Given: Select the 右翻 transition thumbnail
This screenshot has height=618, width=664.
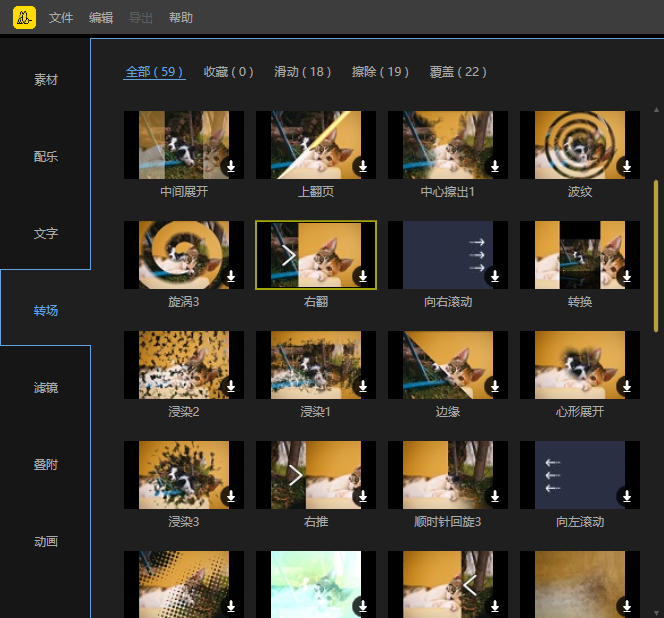Looking at the screenshot, I should coord(316,255).
